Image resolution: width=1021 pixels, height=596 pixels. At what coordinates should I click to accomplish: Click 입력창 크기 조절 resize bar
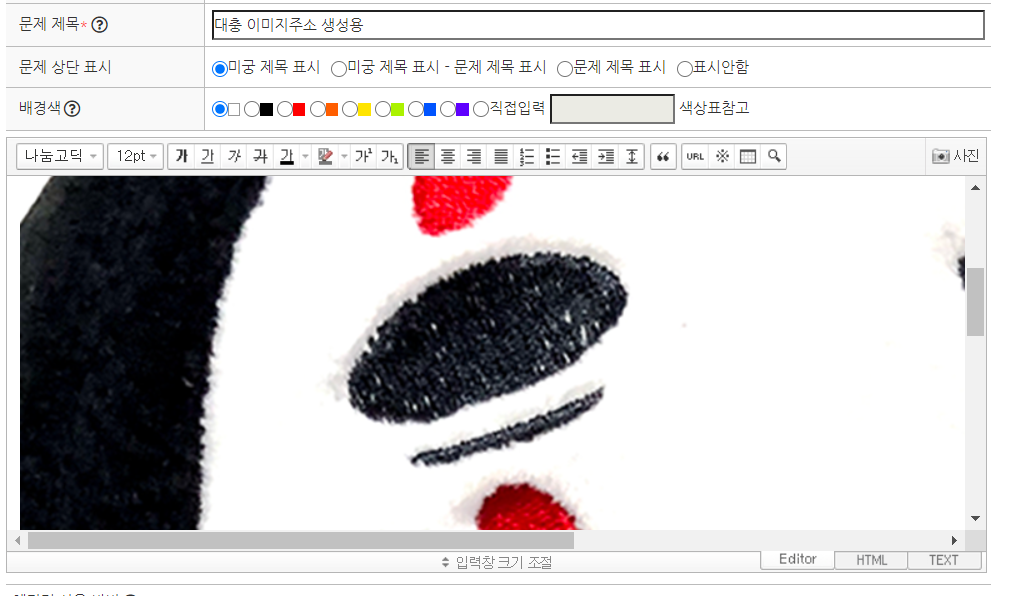click(x=497, y=562)
